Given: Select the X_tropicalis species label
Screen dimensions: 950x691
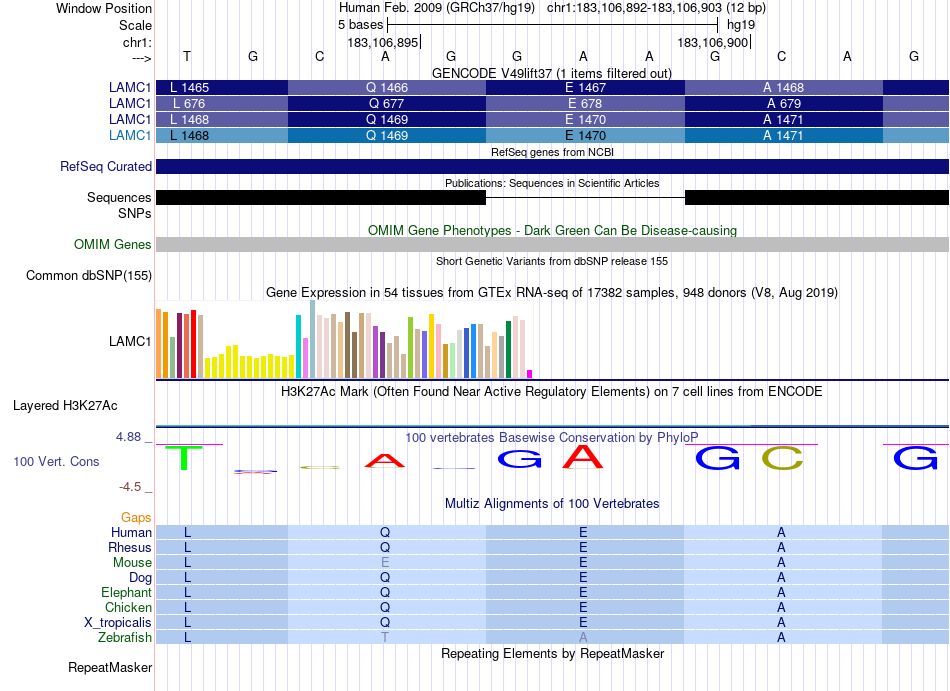Looking at the screenshot, I should coord(118,623).
